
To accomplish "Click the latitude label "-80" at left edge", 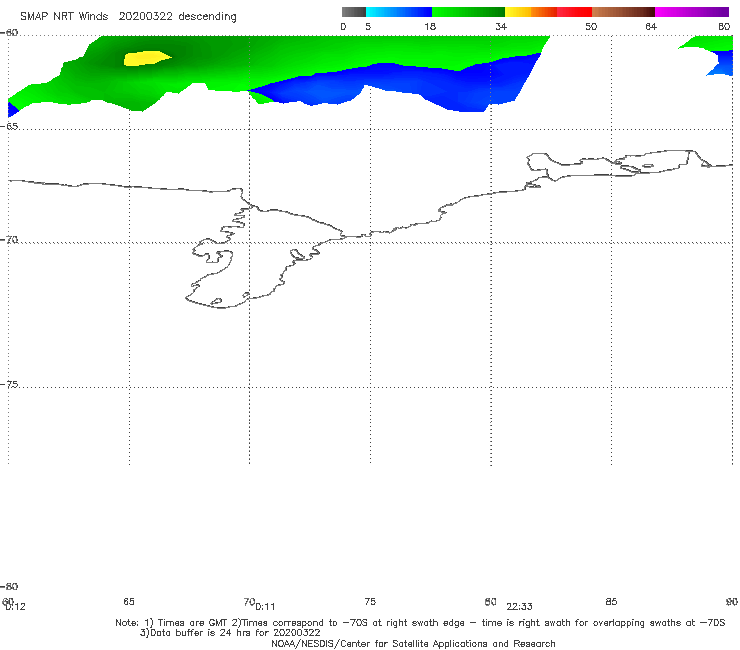I will tap(9, 586).
